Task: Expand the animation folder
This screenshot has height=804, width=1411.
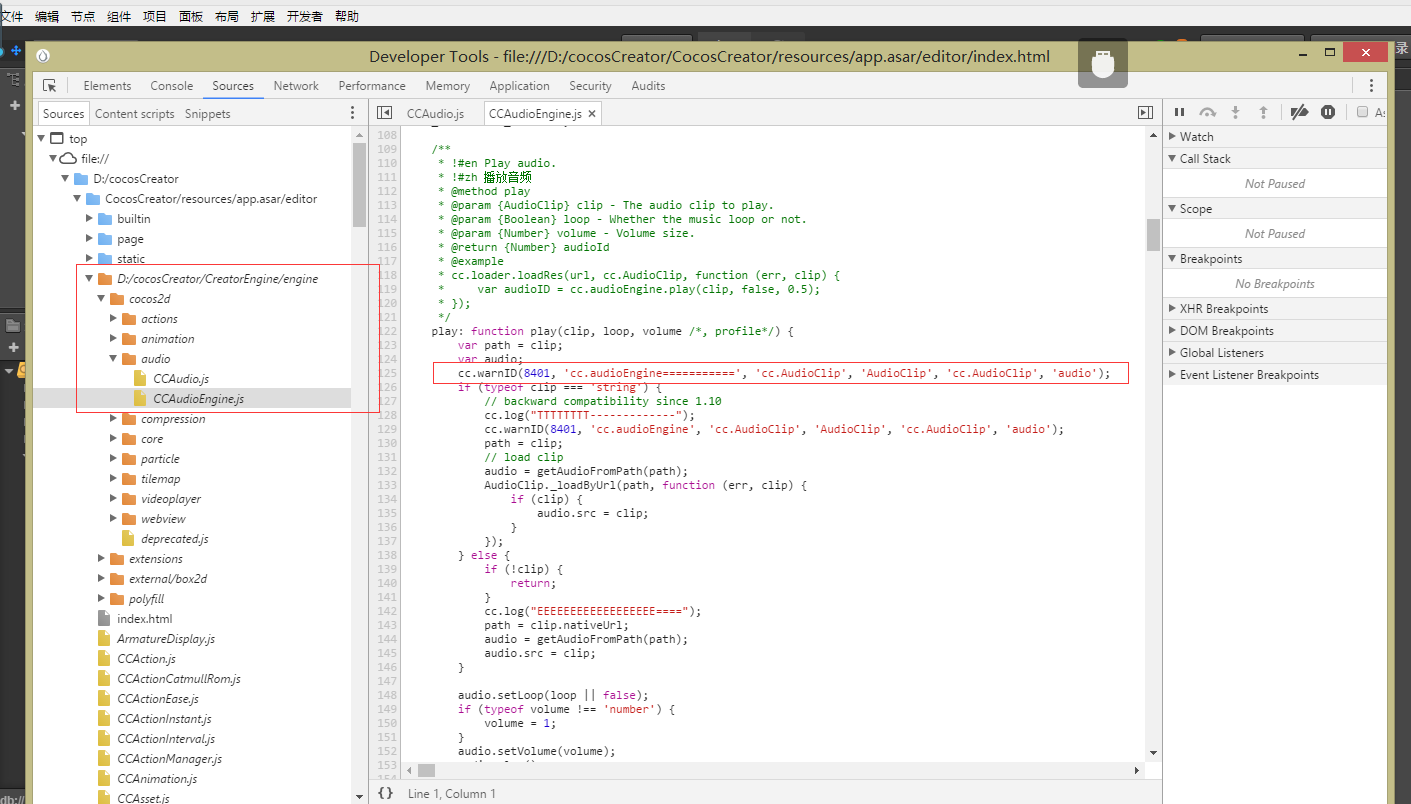Action: 113,339
